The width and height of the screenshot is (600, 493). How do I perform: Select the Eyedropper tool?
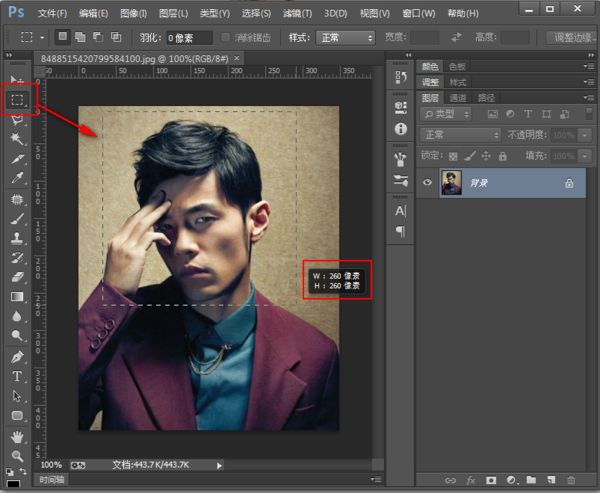point(17,178)
